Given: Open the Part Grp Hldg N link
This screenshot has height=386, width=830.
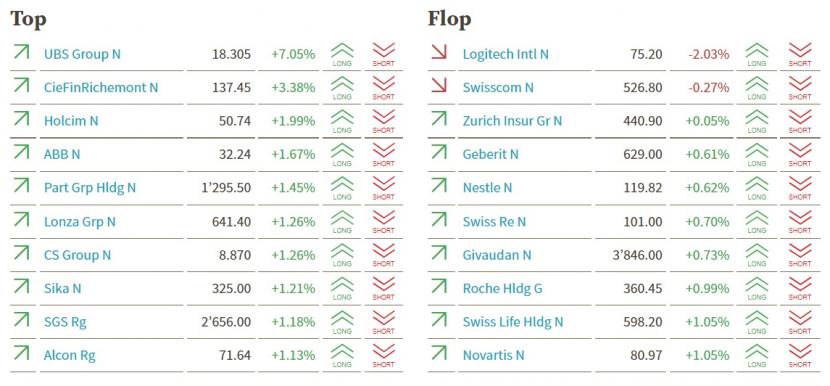Looking at the screenshot, I should tap(90, 188).
